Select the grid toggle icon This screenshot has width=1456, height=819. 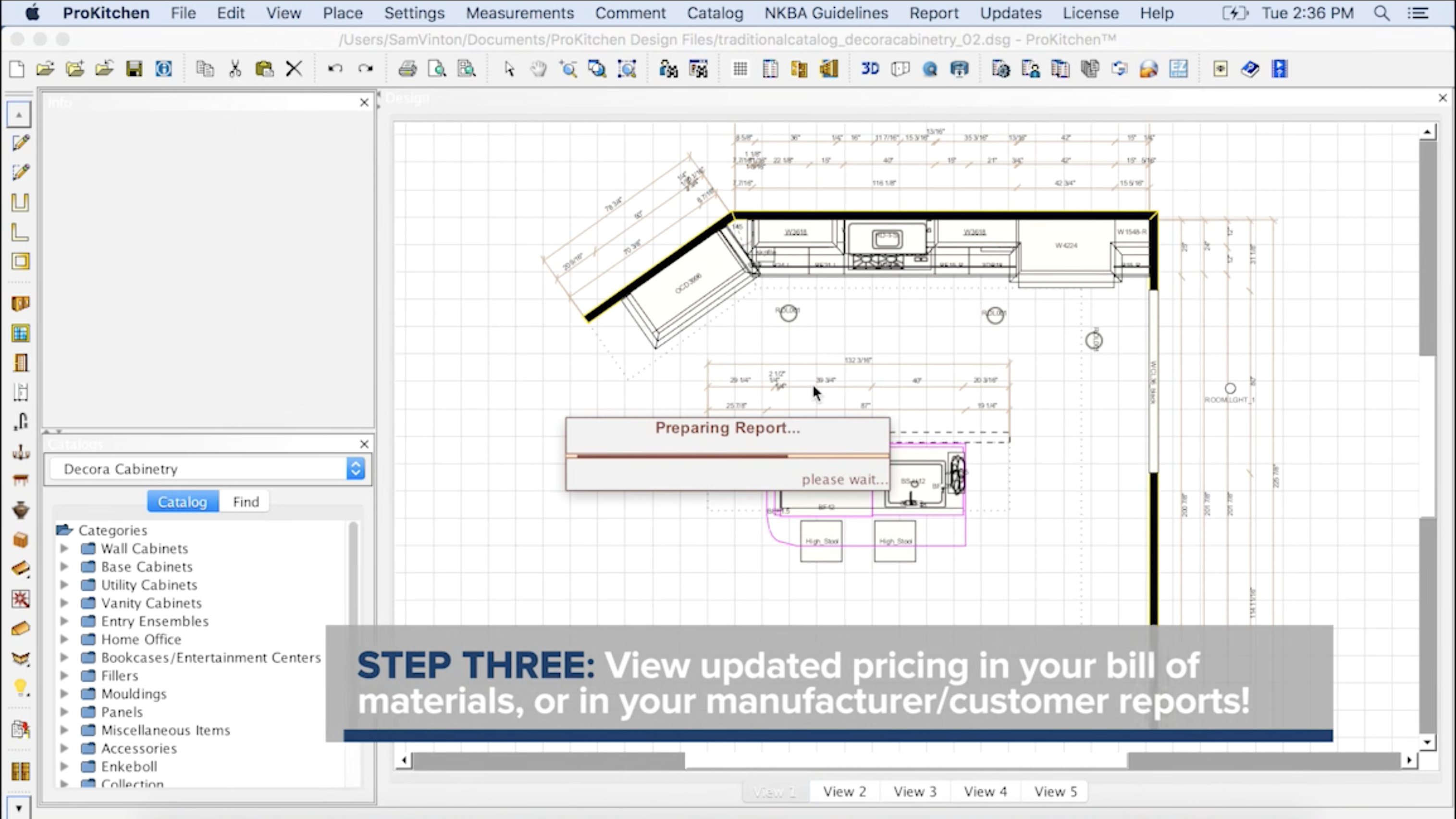click(x=739, y=68)
